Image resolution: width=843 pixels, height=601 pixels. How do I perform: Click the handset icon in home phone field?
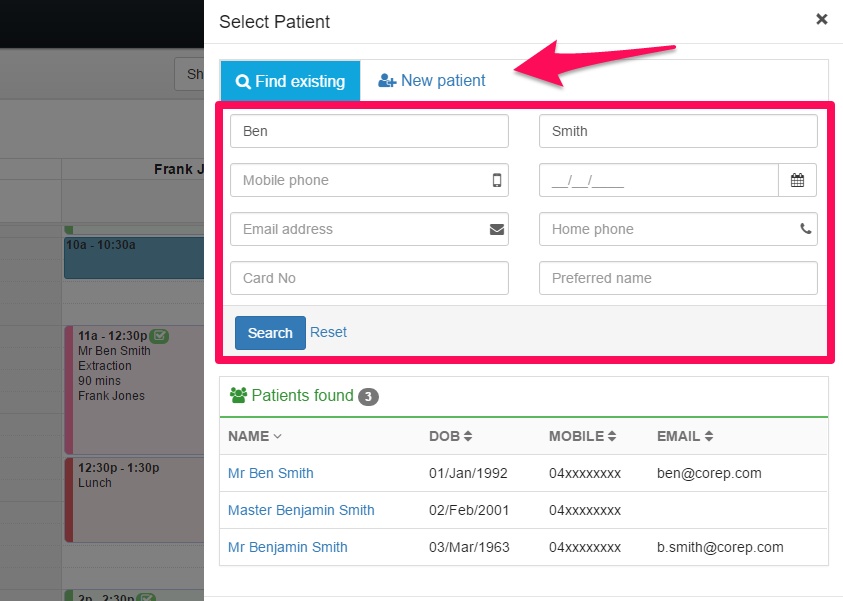tap(806, 229)
